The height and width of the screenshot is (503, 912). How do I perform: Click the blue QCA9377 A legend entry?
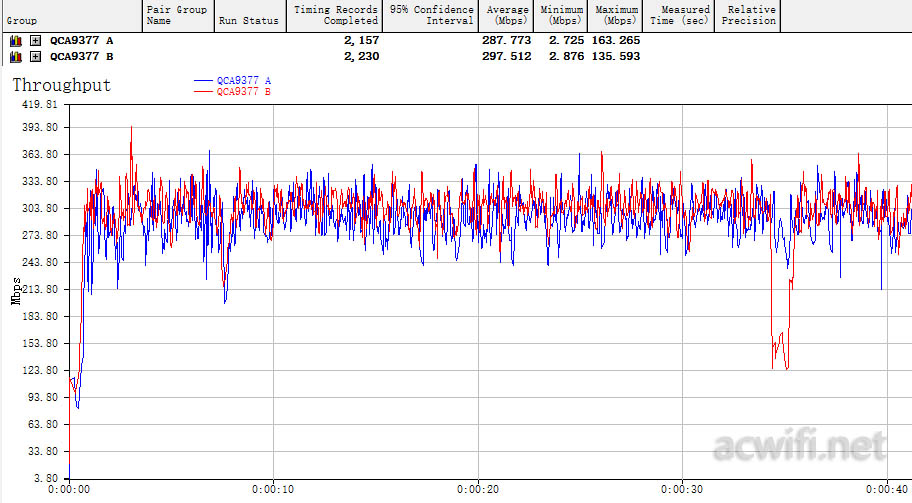[x=233, y=81]
